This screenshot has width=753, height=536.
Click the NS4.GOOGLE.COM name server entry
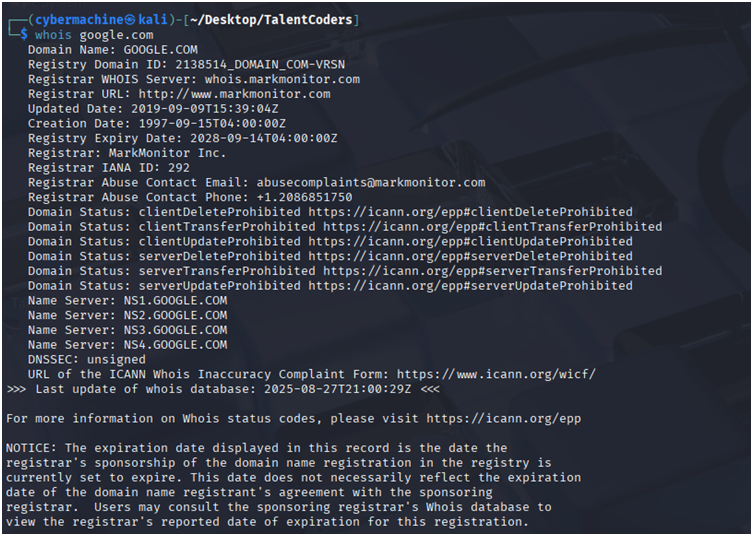coord(175,345)
